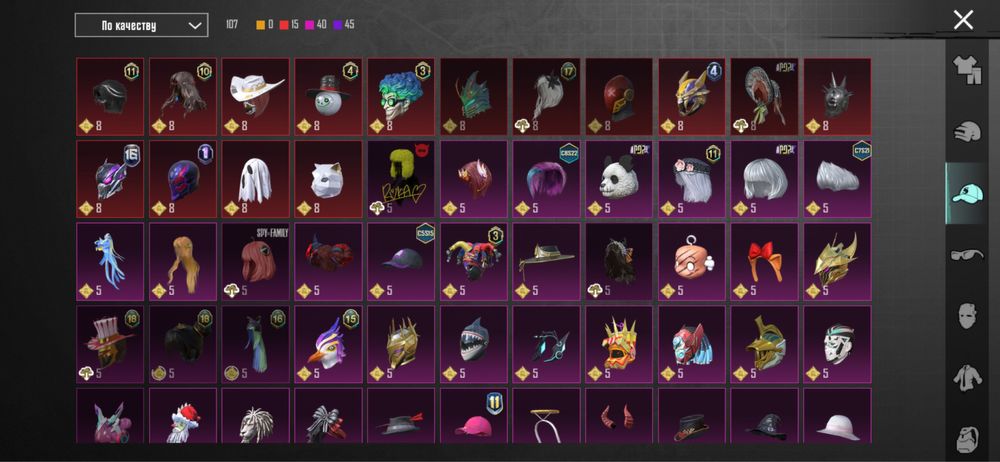The image size is (1000, 462).
Task: Open the face mask category icon
Action: pyautogui.click(x=967, y=316)
